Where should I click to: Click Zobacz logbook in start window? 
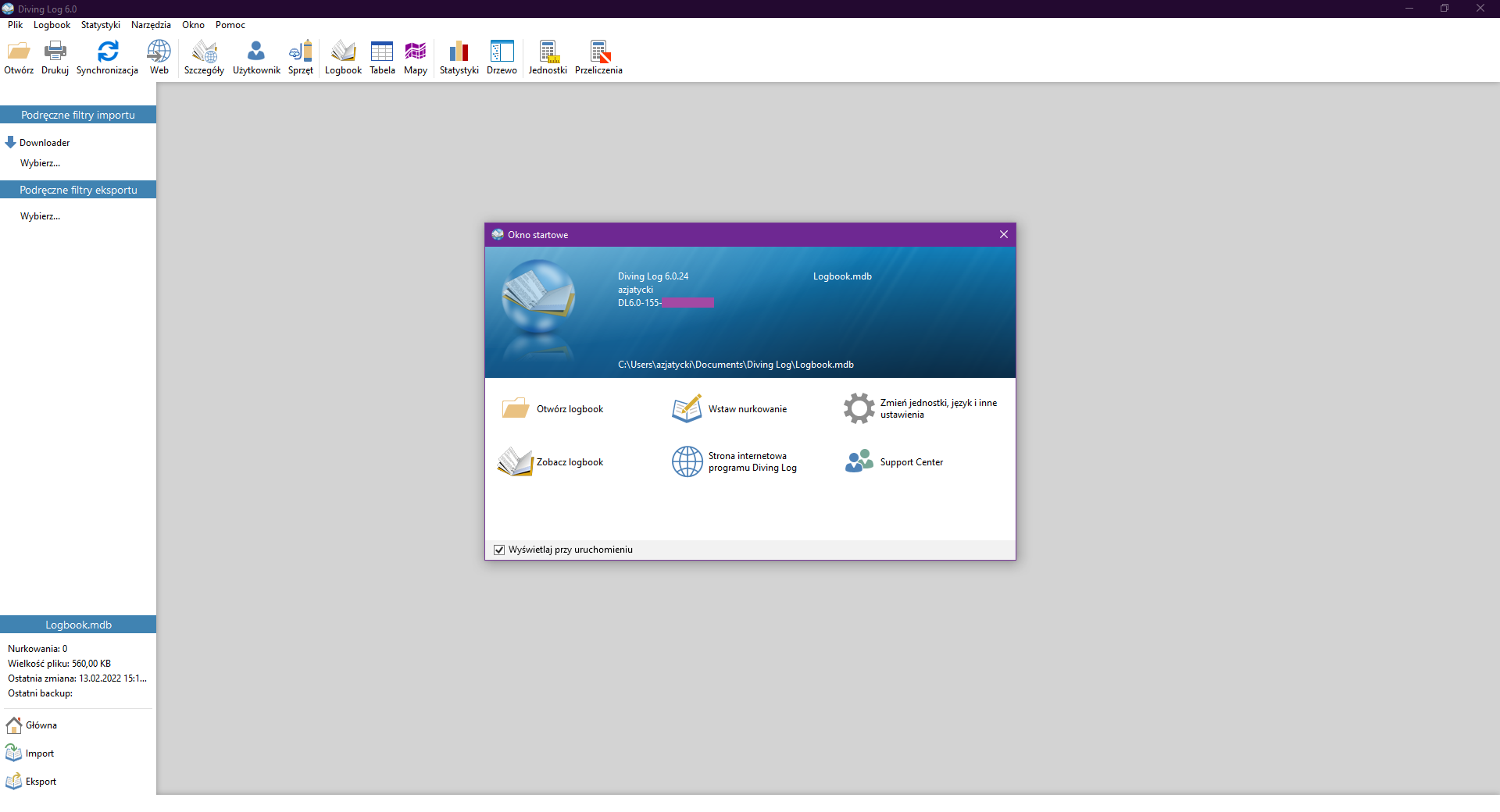point(551,462)
